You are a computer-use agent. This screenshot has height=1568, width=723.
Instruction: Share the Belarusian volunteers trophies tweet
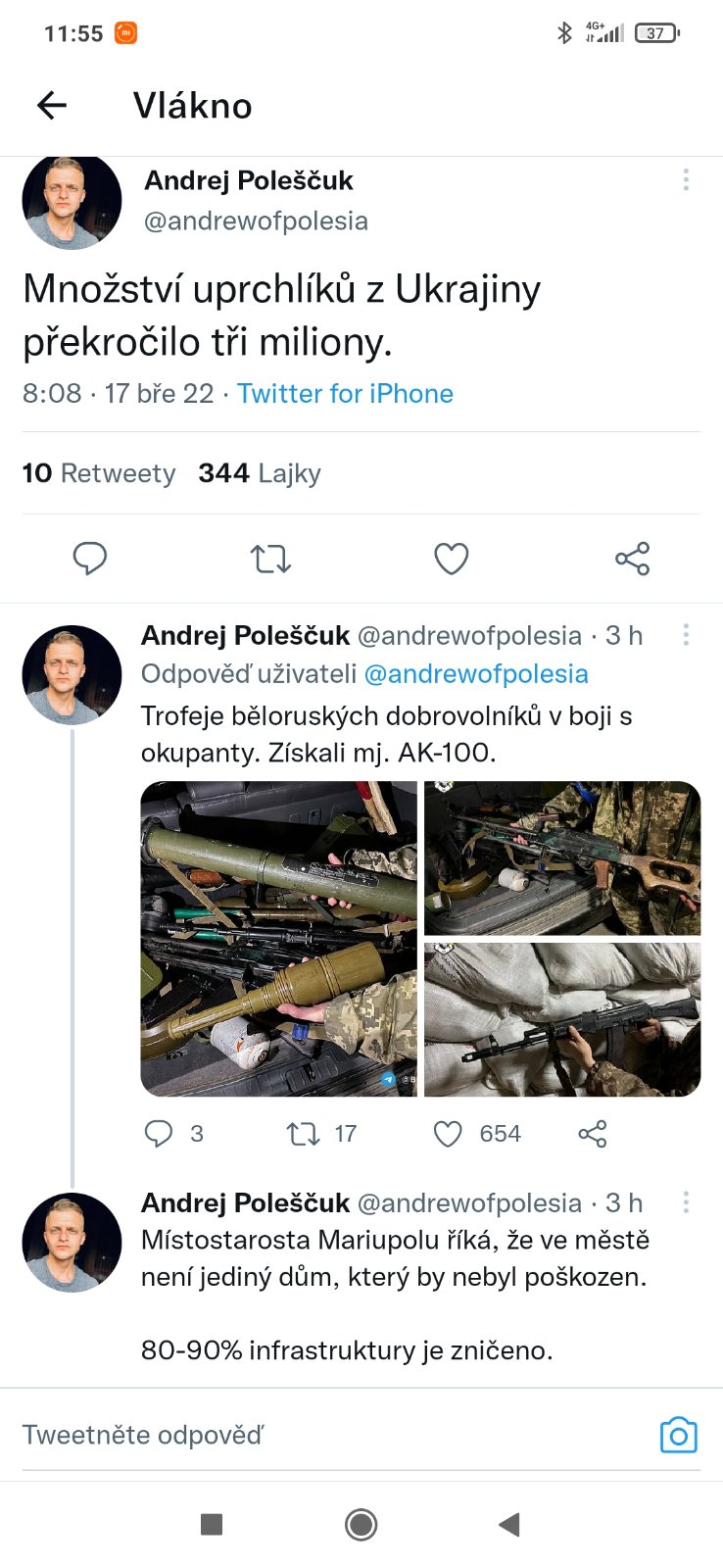[x=593, y=1134]
